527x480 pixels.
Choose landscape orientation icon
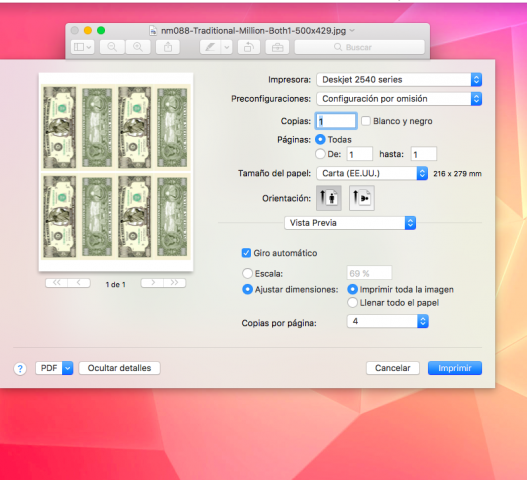click(362, 198)
